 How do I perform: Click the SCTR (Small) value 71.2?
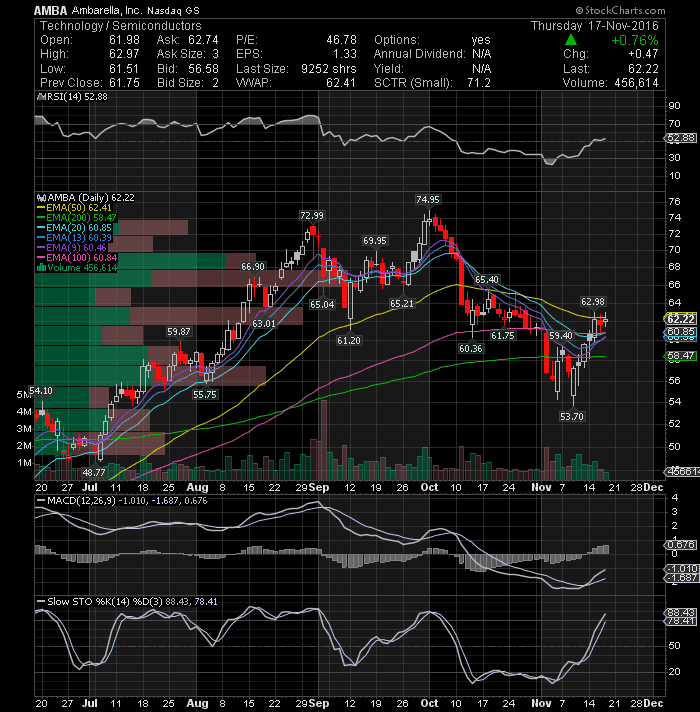pyautogui.click(x=478, y=83)
